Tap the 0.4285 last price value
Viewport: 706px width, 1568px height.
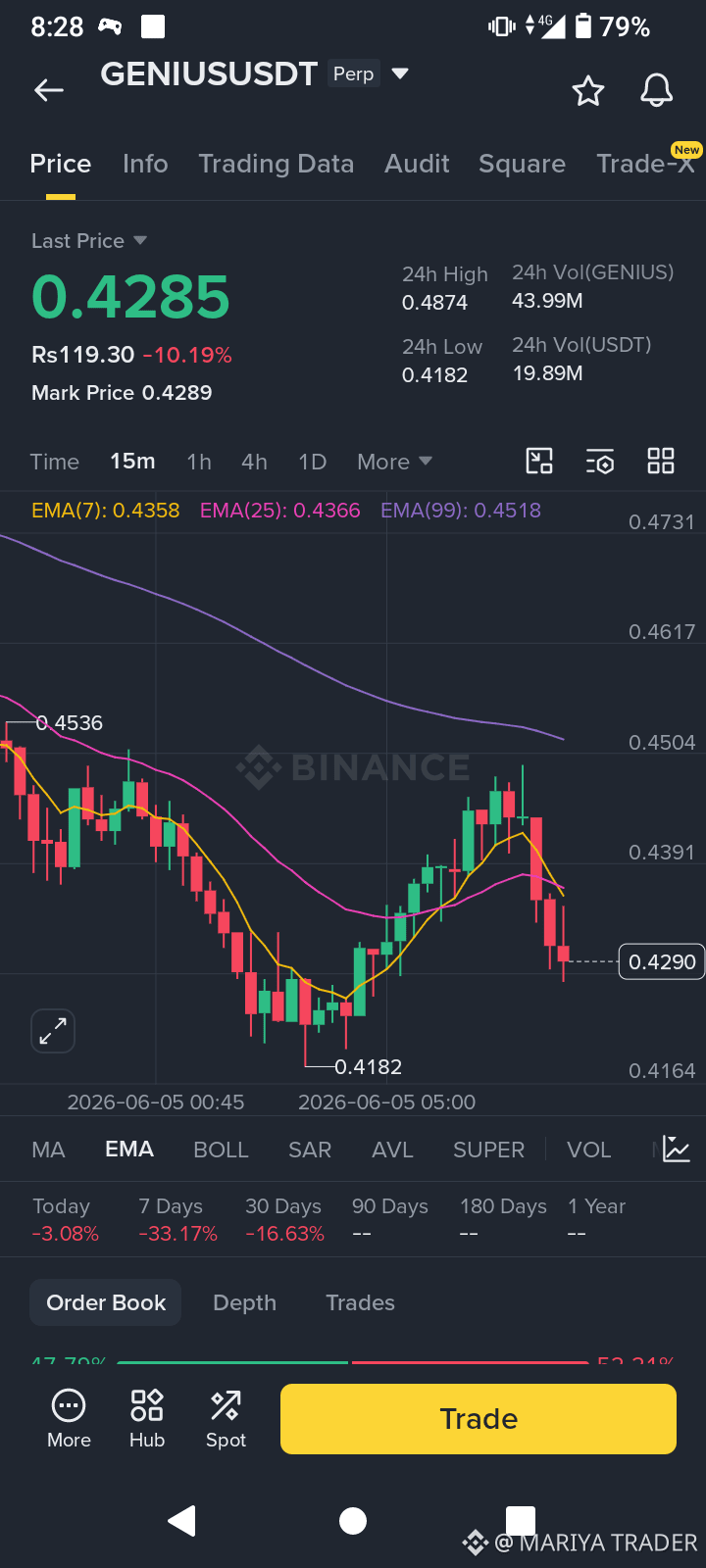pyautogui.click(x=131, y=297)
